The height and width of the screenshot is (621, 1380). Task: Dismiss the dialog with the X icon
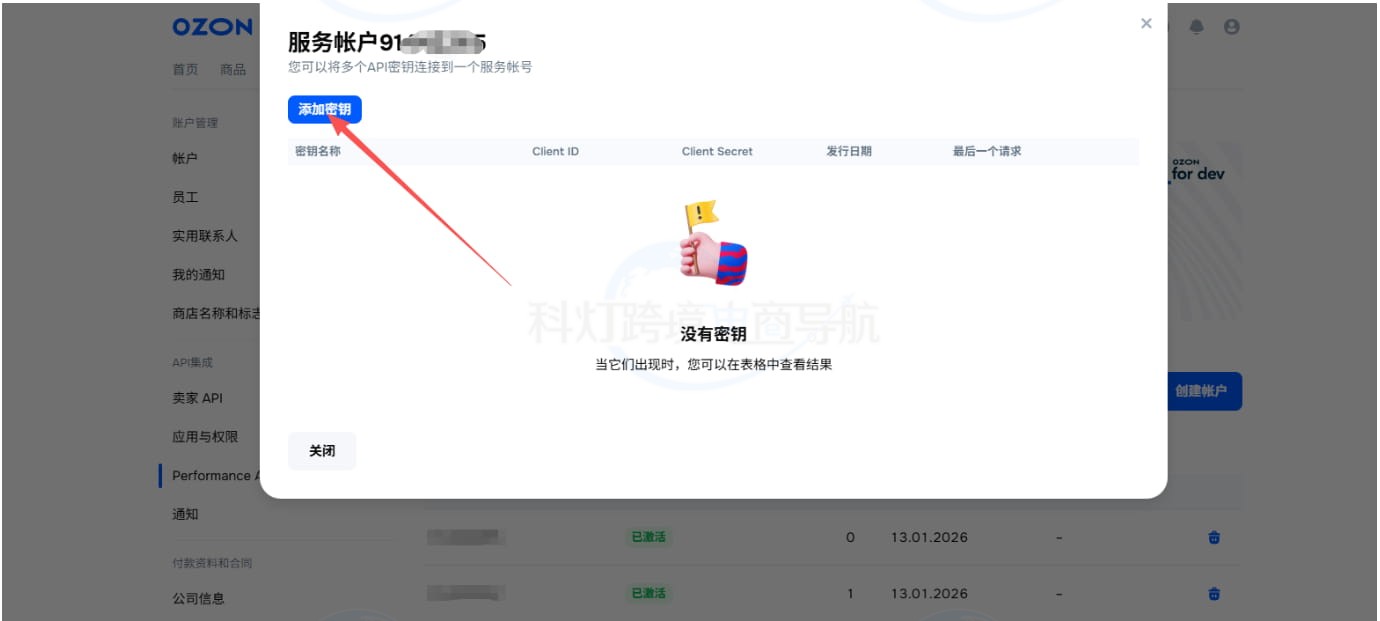pyautogui.click(x=1146, y=23)
